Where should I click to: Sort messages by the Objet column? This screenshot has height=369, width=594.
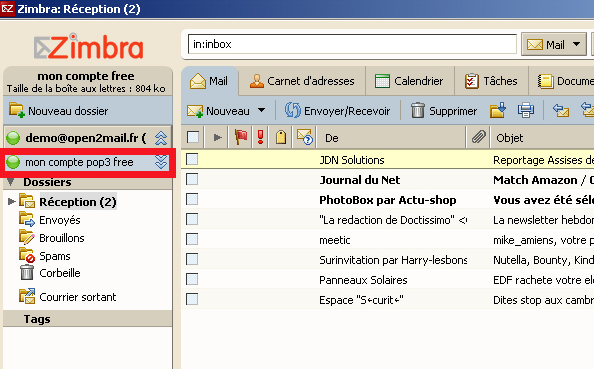click(x=542, y=138)
